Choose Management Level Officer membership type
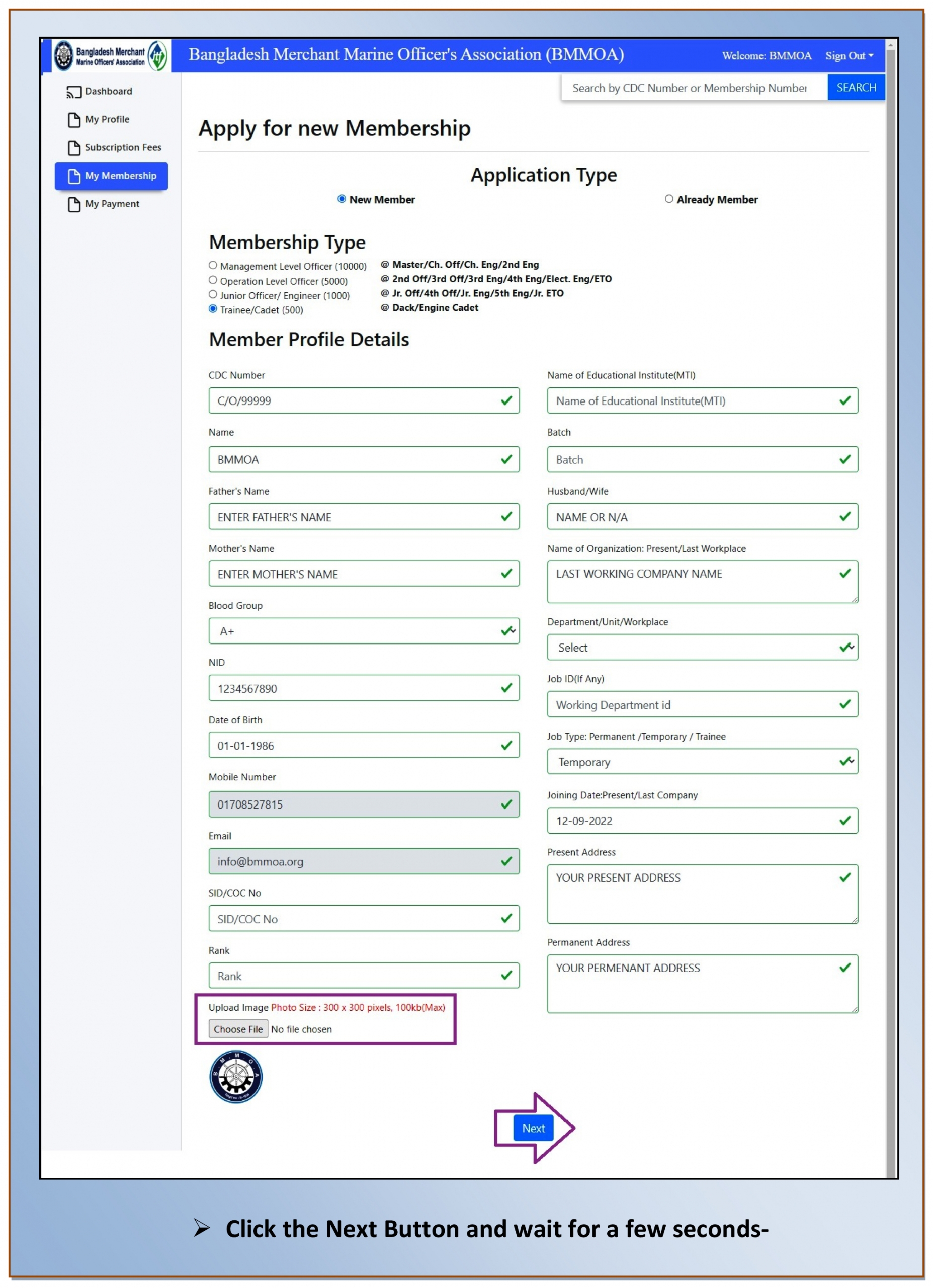This screenshot has width=933, height=1288. tap(213, 266)
